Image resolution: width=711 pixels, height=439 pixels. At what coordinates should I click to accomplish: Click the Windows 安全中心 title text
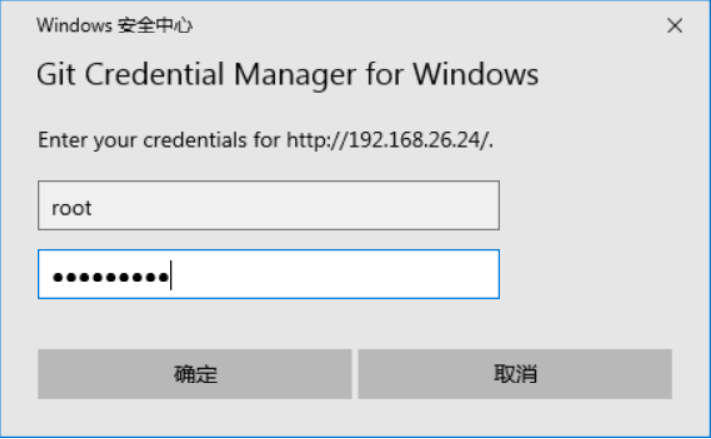[x=115, y=25]
